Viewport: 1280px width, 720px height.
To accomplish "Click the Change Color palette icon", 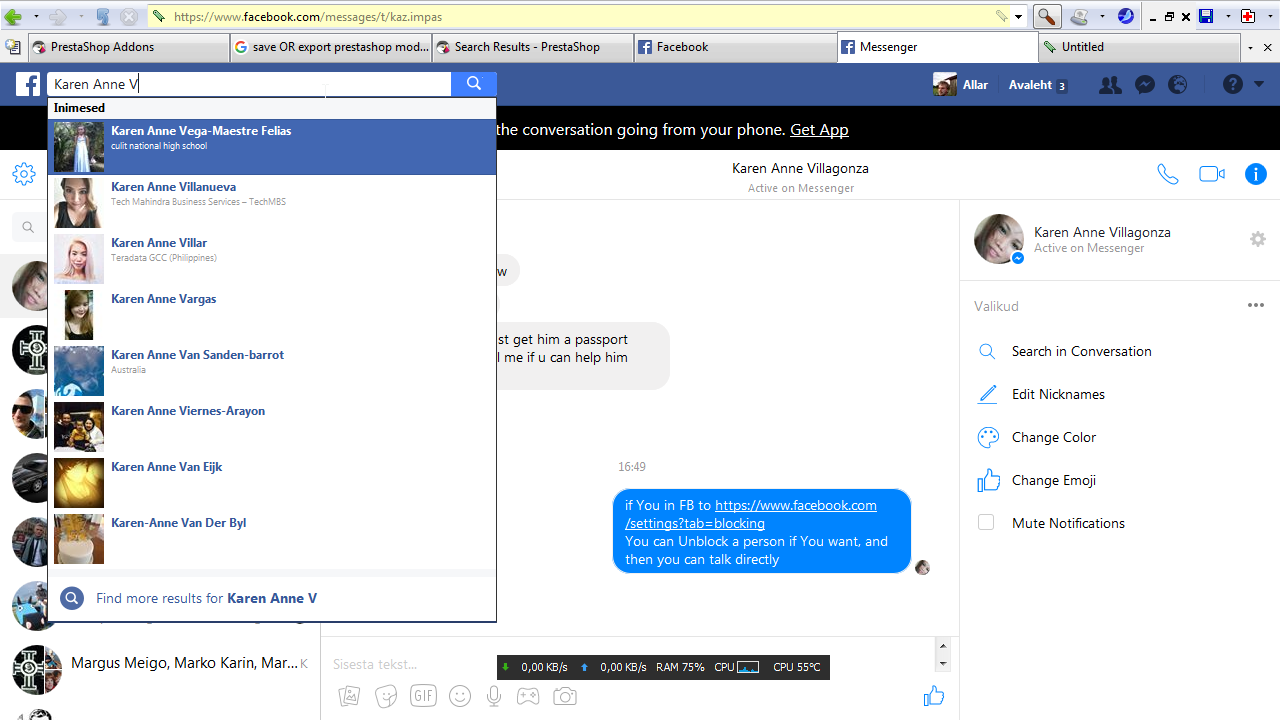I will [x=988, y=438].
